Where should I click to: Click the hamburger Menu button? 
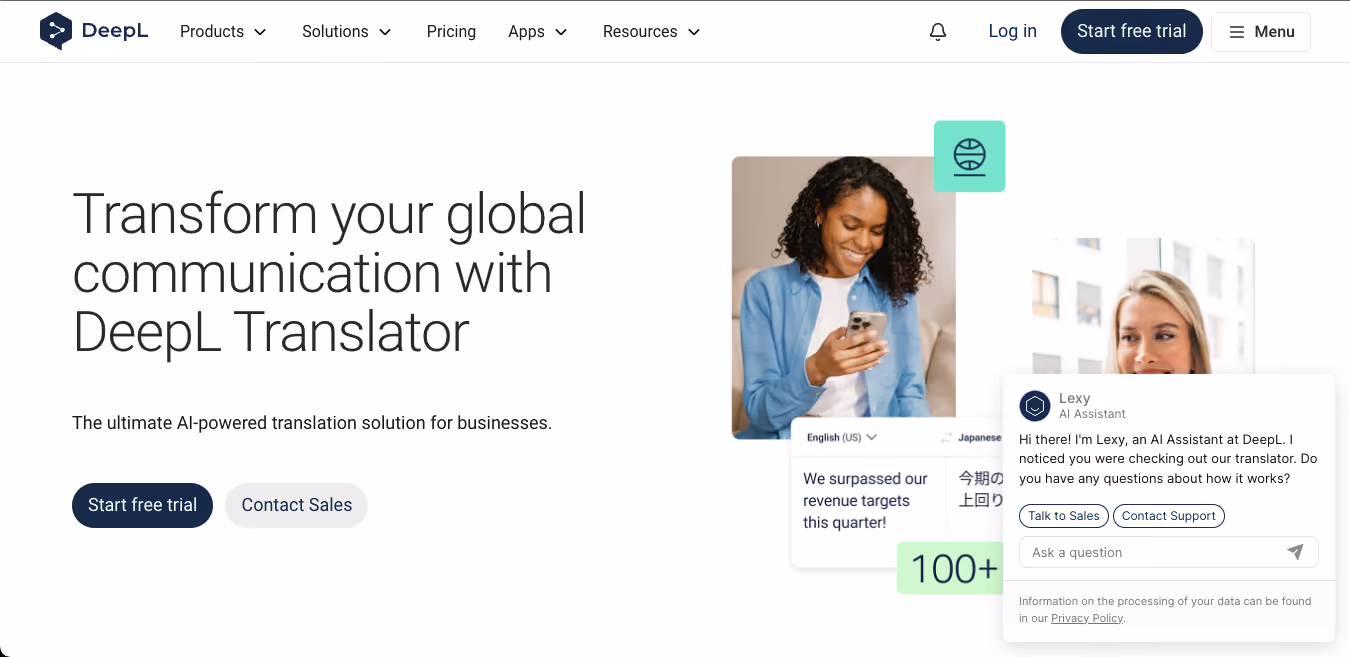tap(1261, 32)
